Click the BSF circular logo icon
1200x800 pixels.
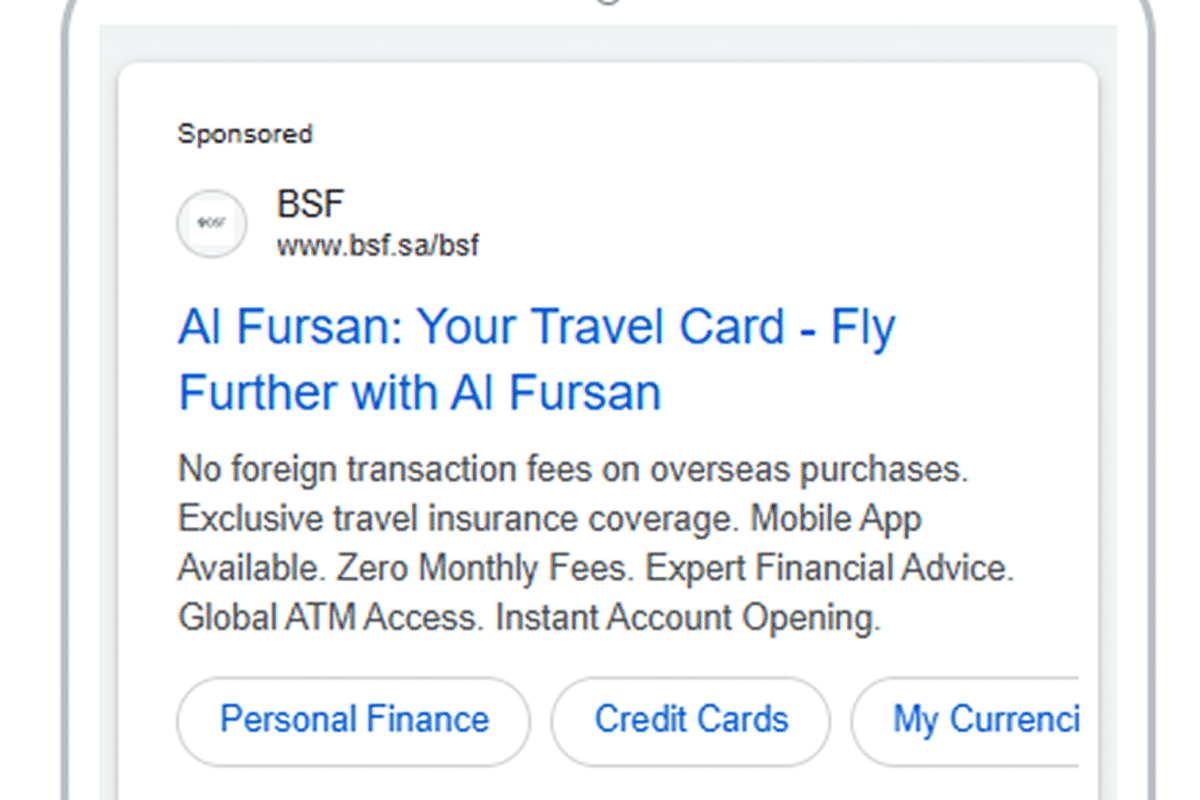[211, 222]
